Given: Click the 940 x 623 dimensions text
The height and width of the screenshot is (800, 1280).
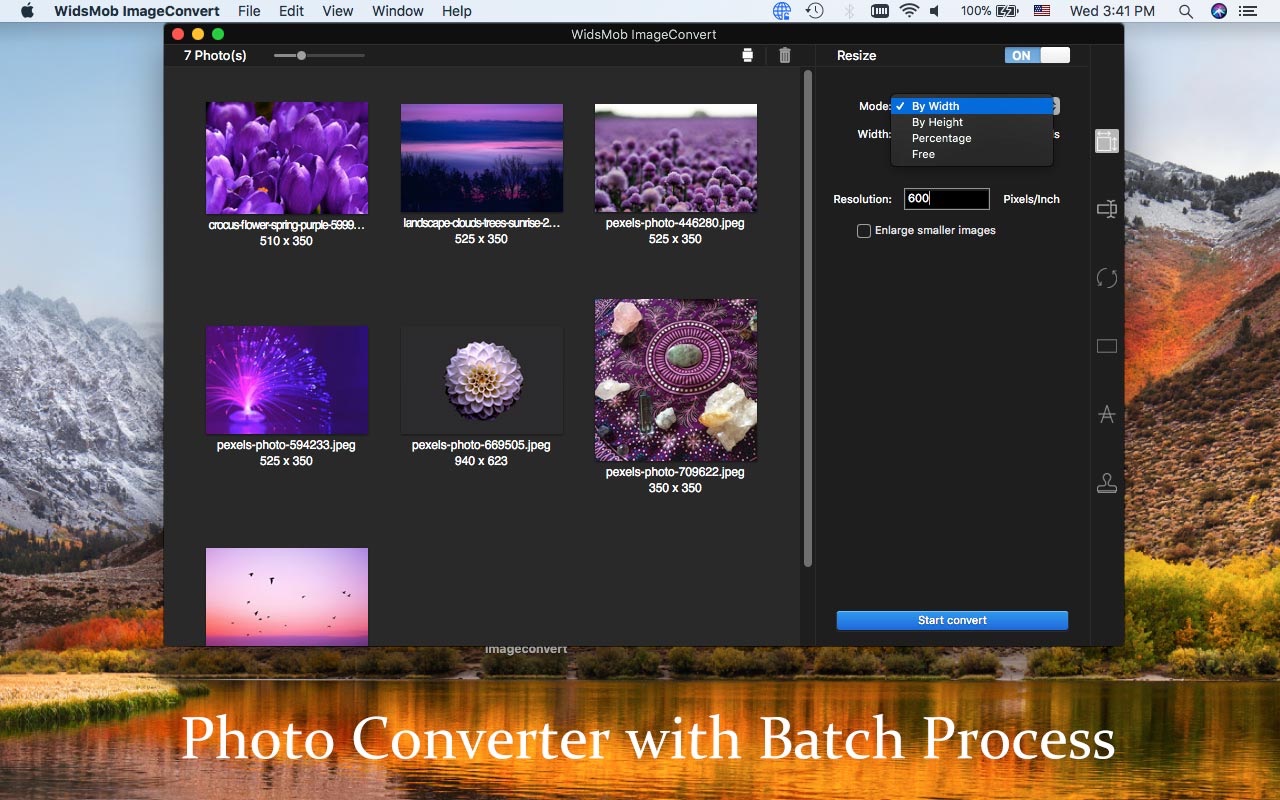Looking at the screenshot, I should point(481,461).
